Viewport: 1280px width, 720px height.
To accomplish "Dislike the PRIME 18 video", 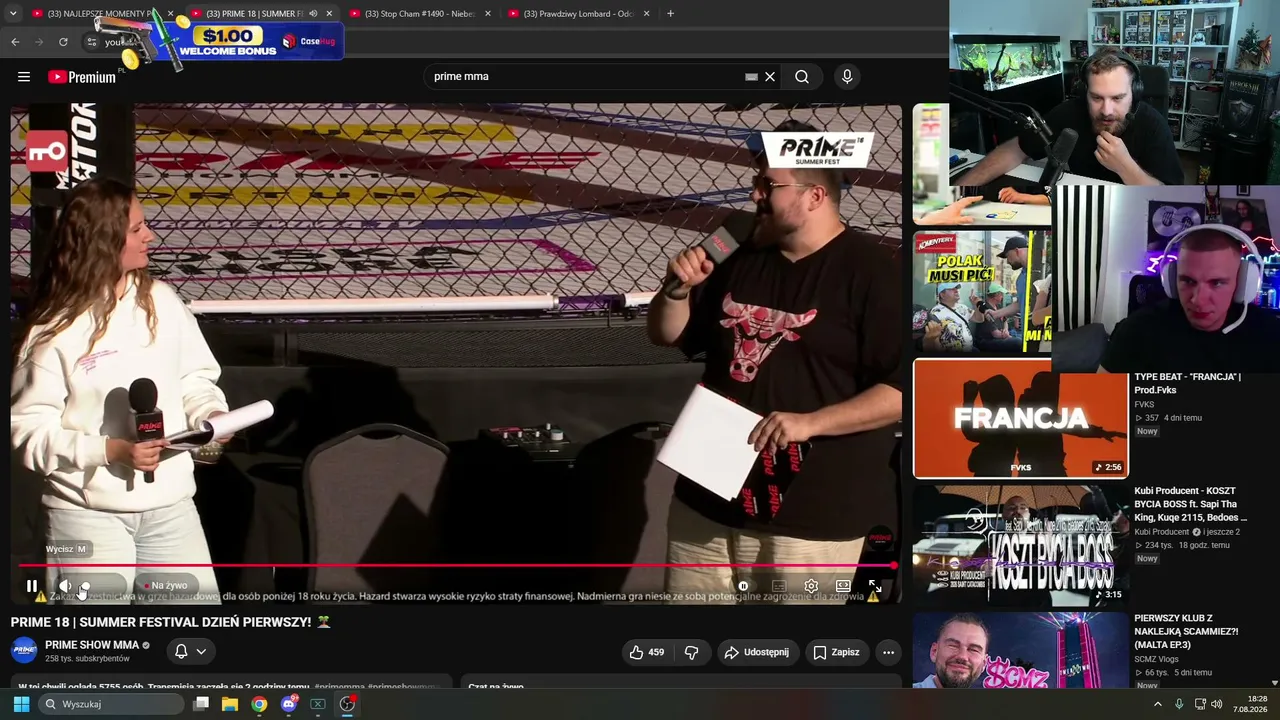I will (691, 652).
